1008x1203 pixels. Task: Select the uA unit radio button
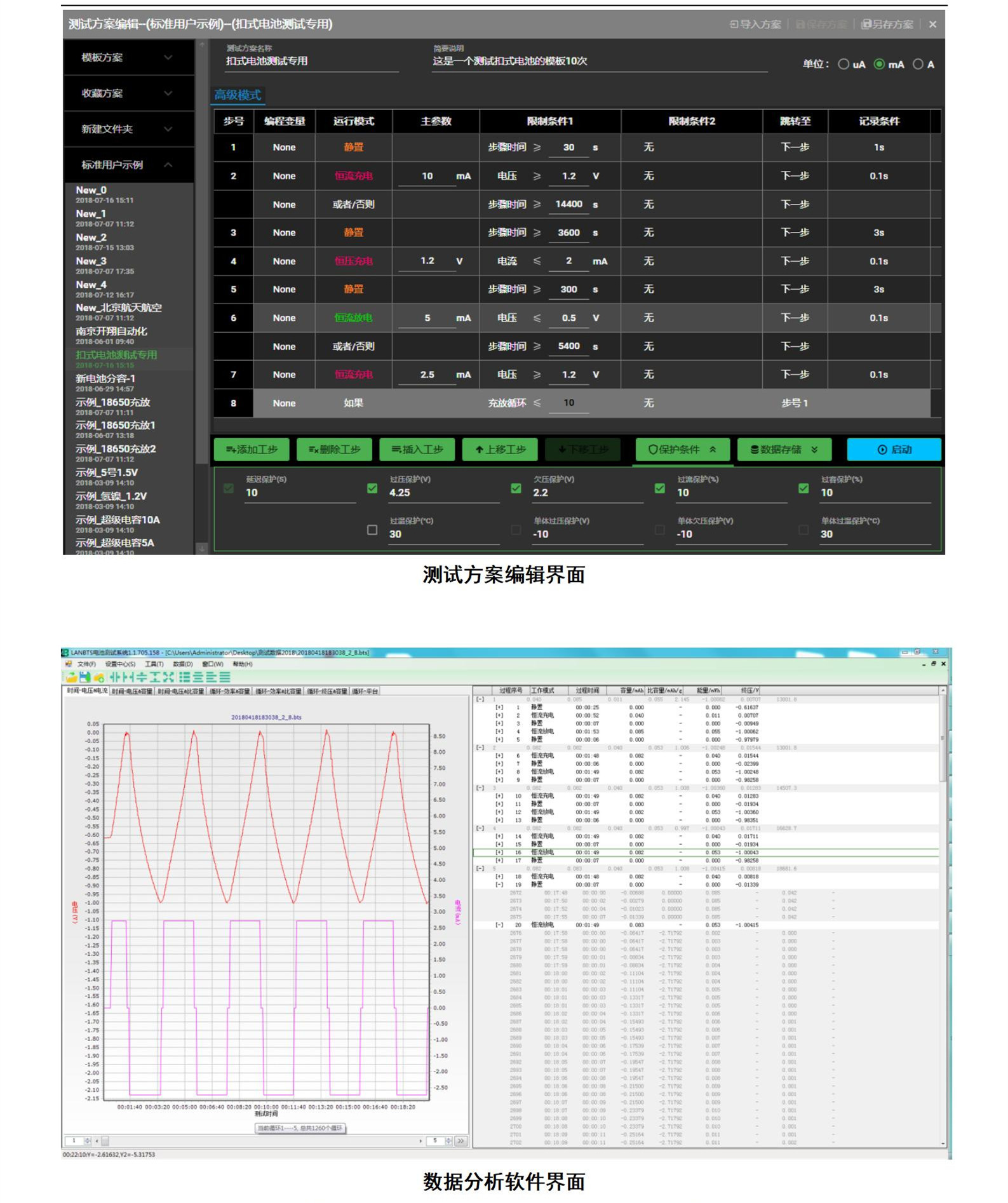click(843, 64)
